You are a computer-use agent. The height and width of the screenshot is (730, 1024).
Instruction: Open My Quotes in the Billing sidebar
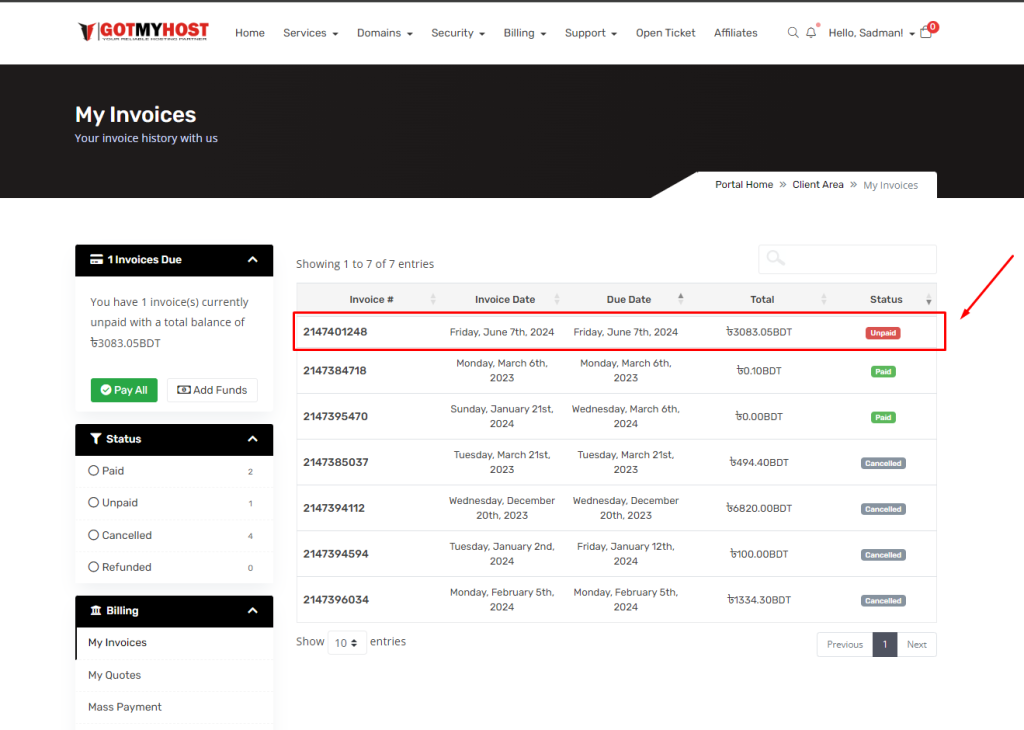tap(114, 675)
